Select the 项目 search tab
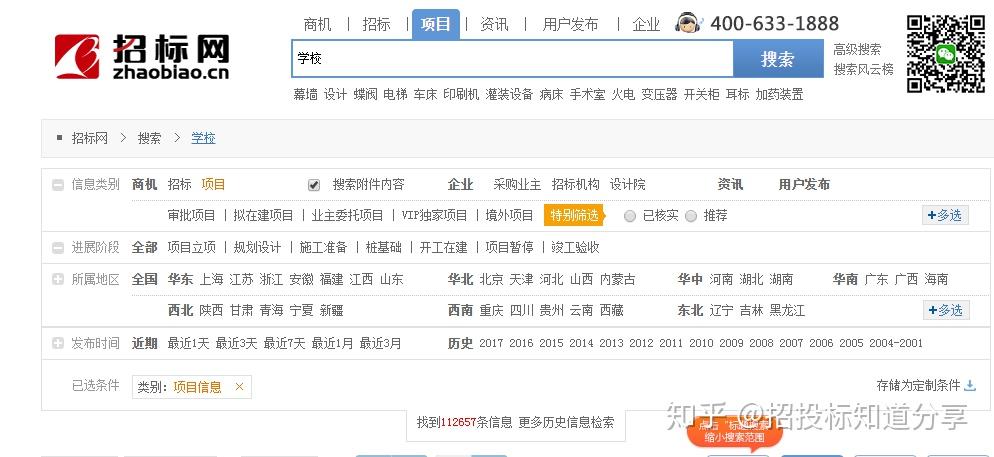 pyautogui.click(x=436, y=25)
